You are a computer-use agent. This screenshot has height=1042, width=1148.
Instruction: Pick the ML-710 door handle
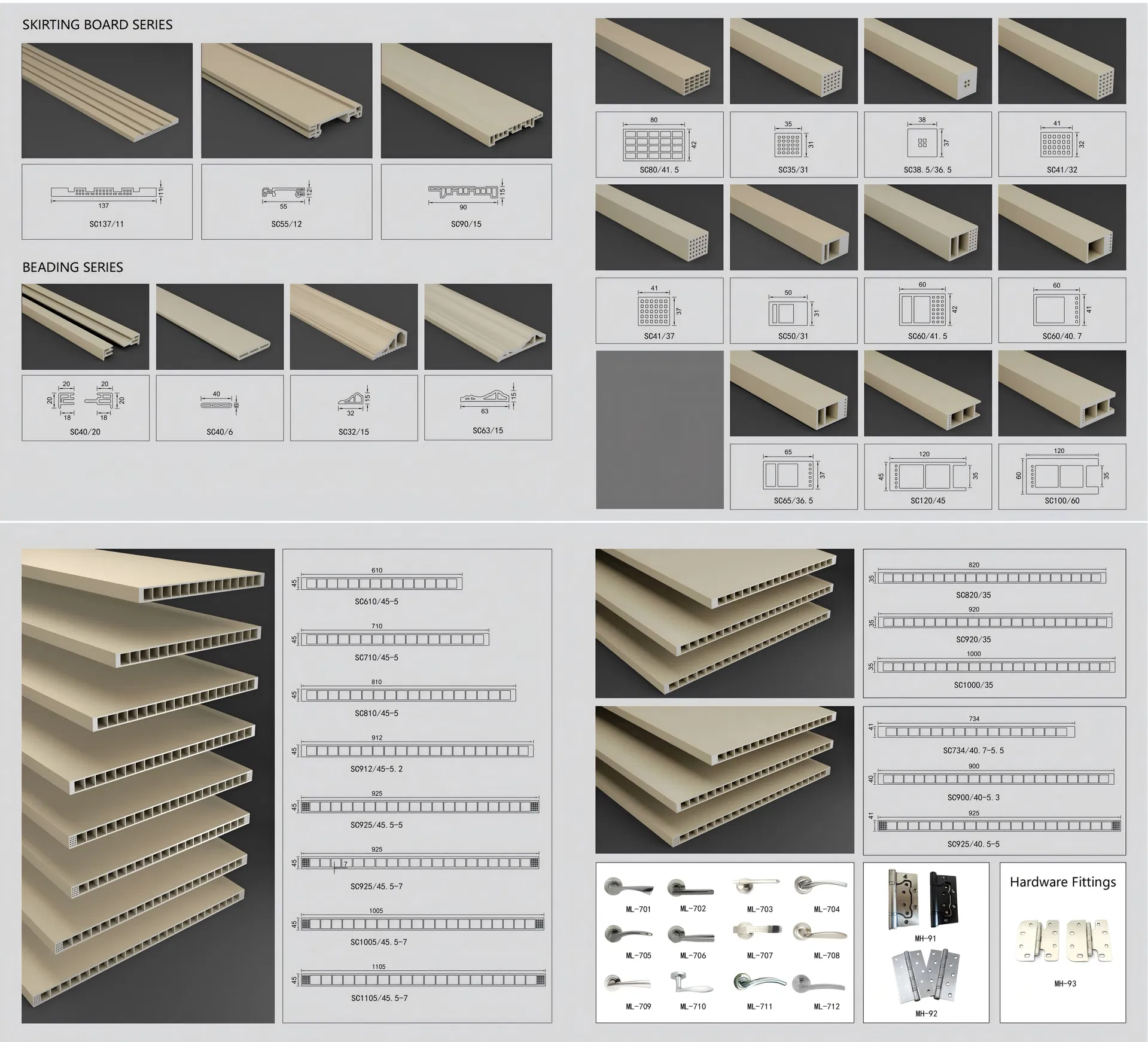[690, 983]
